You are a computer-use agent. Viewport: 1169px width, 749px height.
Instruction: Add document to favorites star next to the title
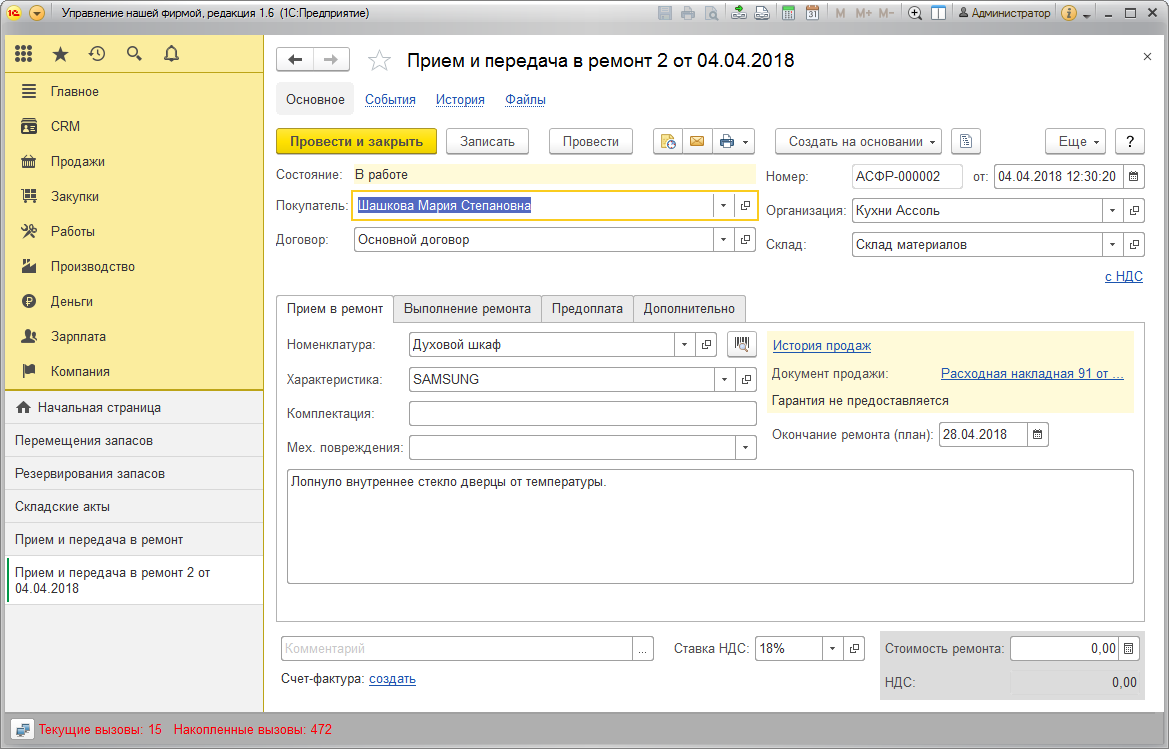coord(379,60)
